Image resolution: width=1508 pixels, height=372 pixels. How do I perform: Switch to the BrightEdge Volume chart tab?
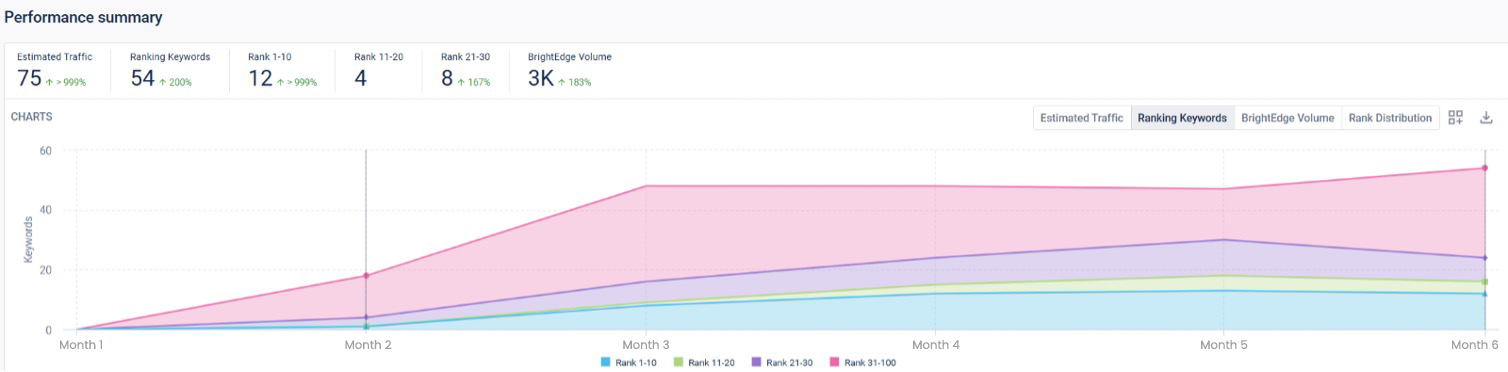click(1287, 118)
